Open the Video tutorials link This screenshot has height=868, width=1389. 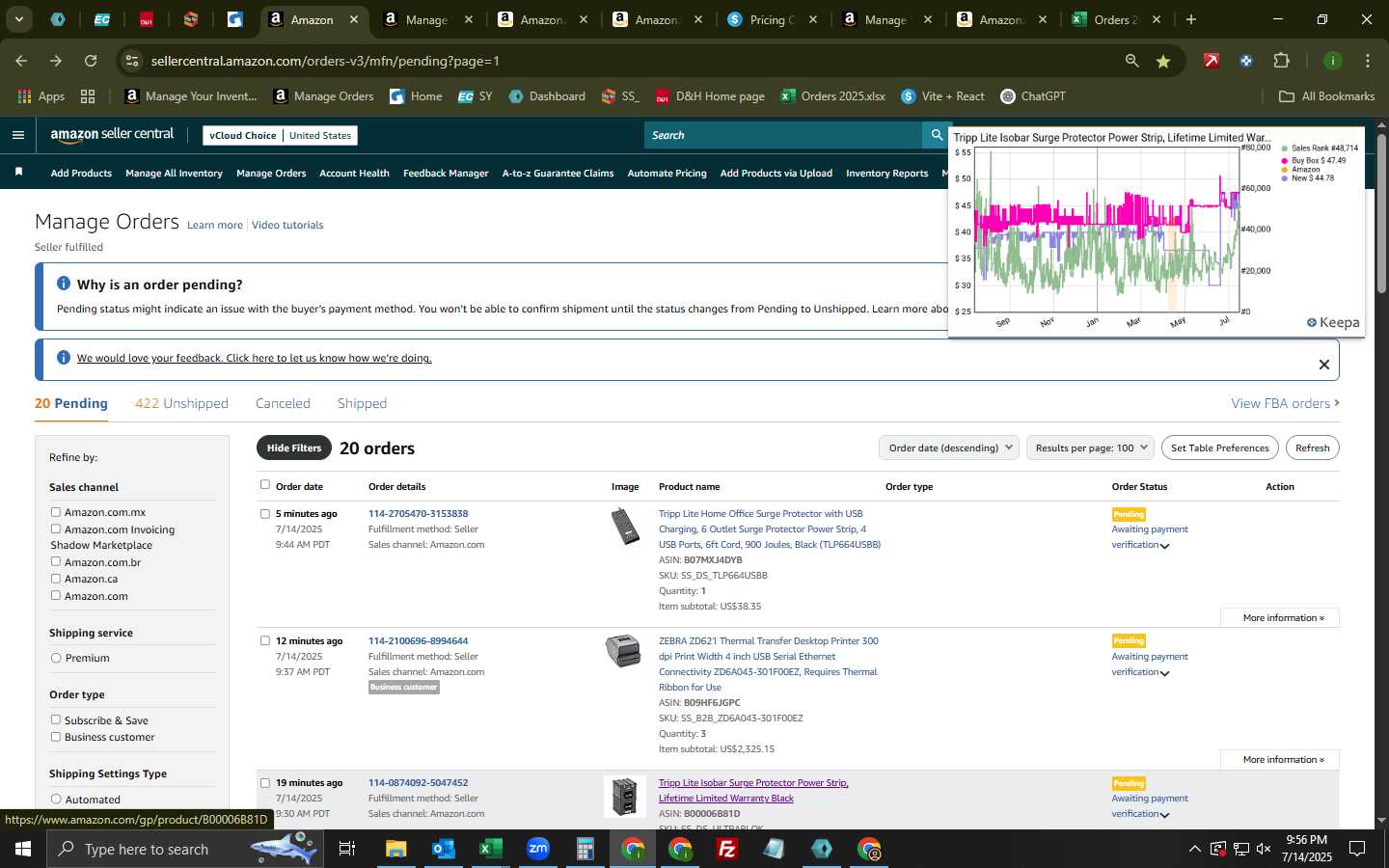pos(287,225)
